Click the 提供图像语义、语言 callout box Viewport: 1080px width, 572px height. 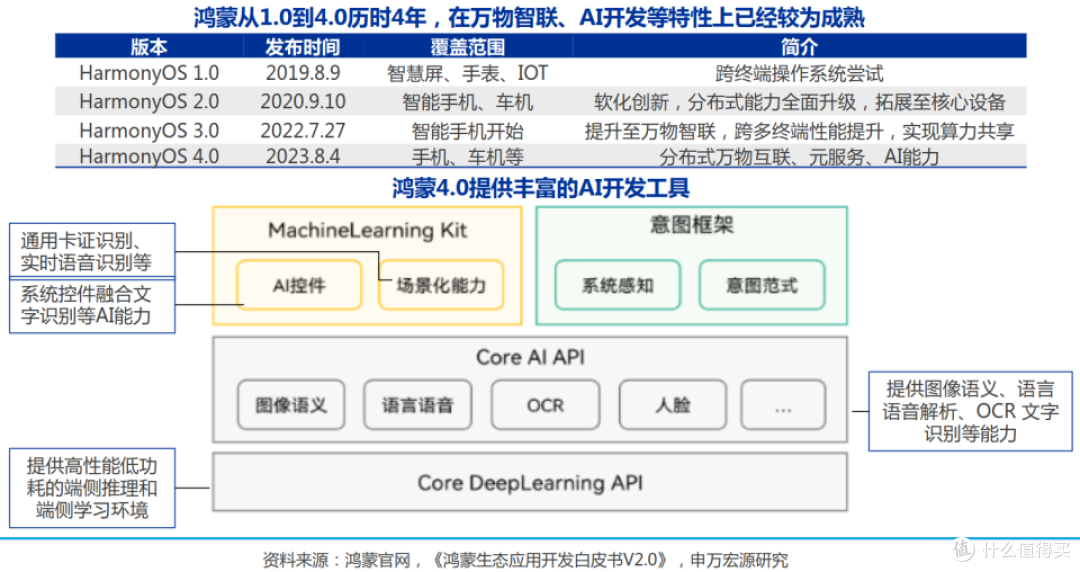(970, 411)
